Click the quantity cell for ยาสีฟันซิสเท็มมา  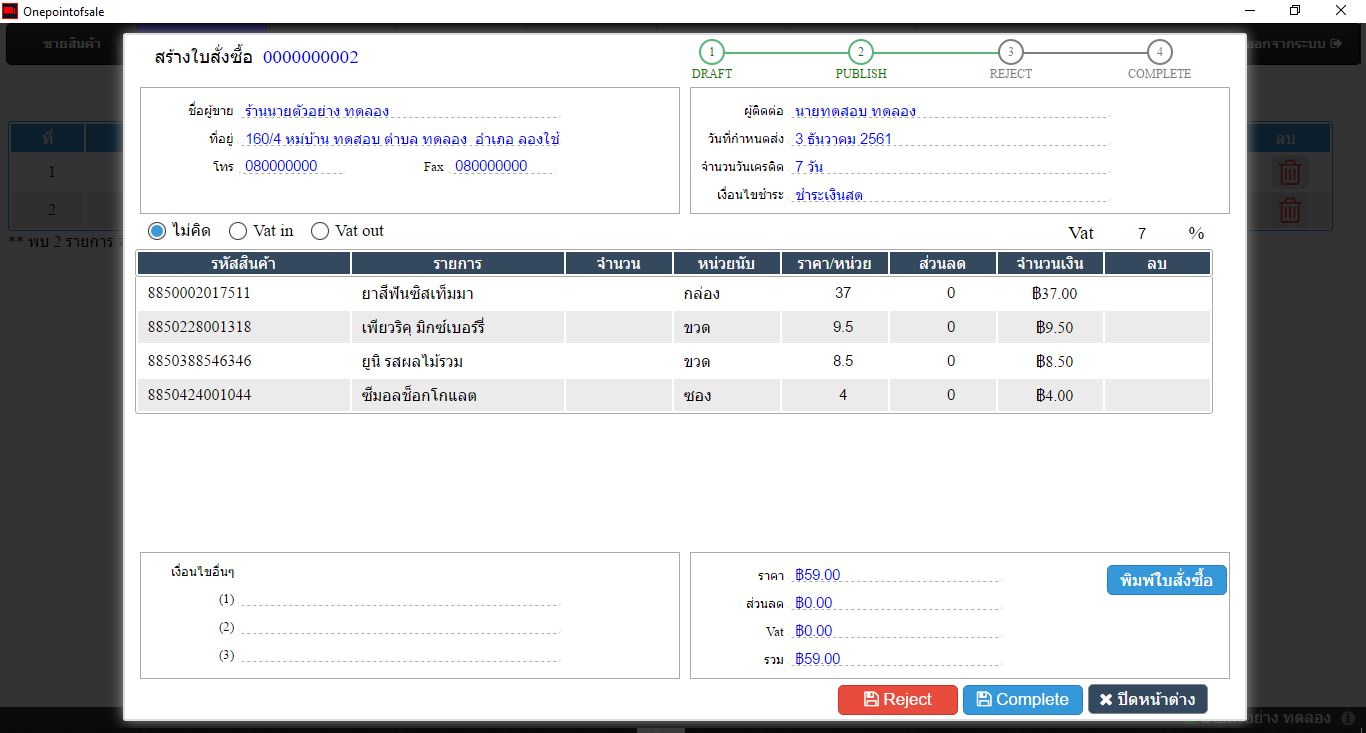tap(619, 294)
